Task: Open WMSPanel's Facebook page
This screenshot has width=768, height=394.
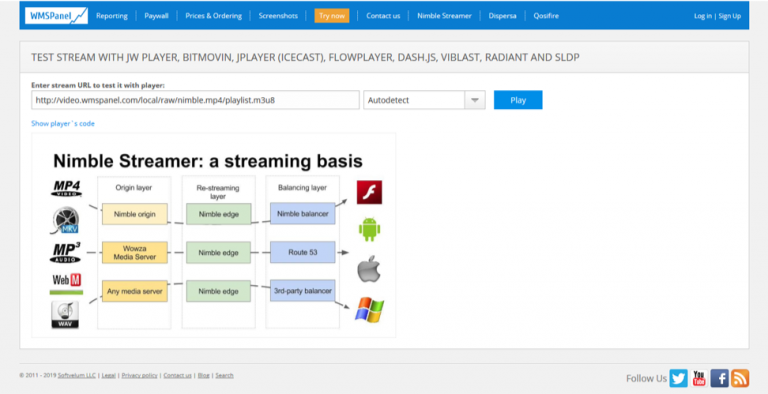Action: [720, 378]
